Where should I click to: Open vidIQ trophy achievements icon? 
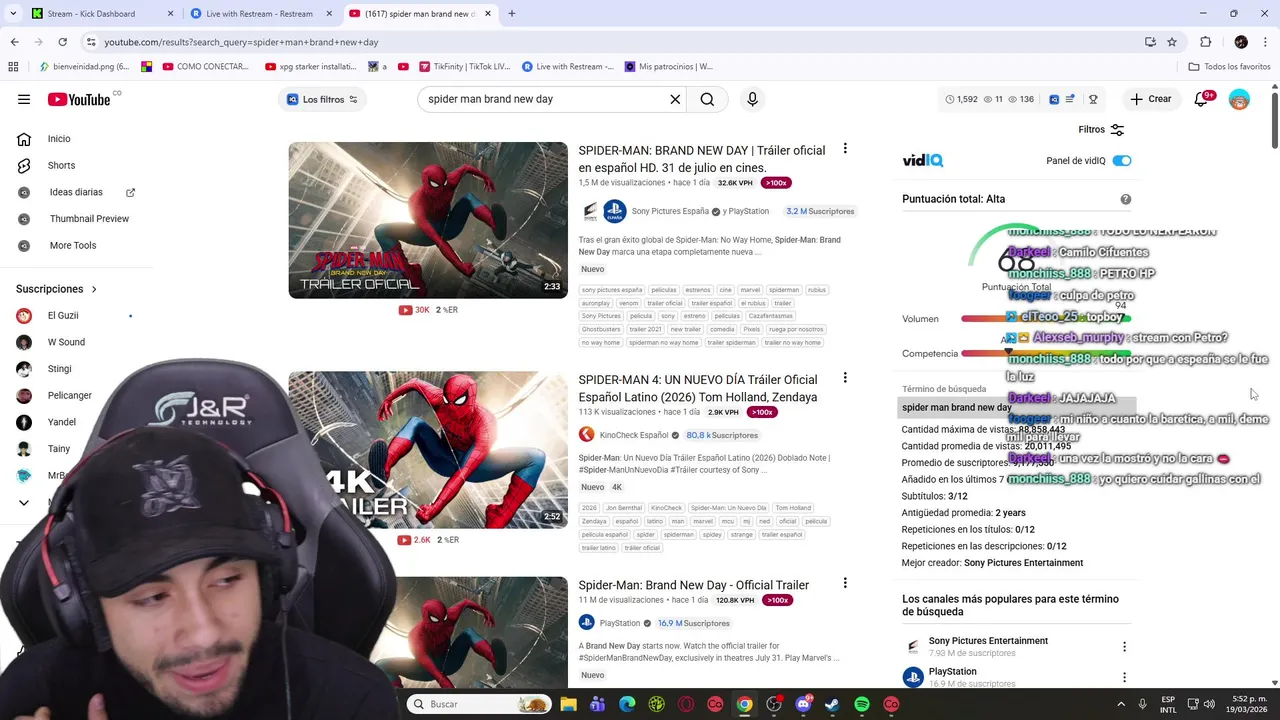pyautogui.click(x=1093, y=99)
